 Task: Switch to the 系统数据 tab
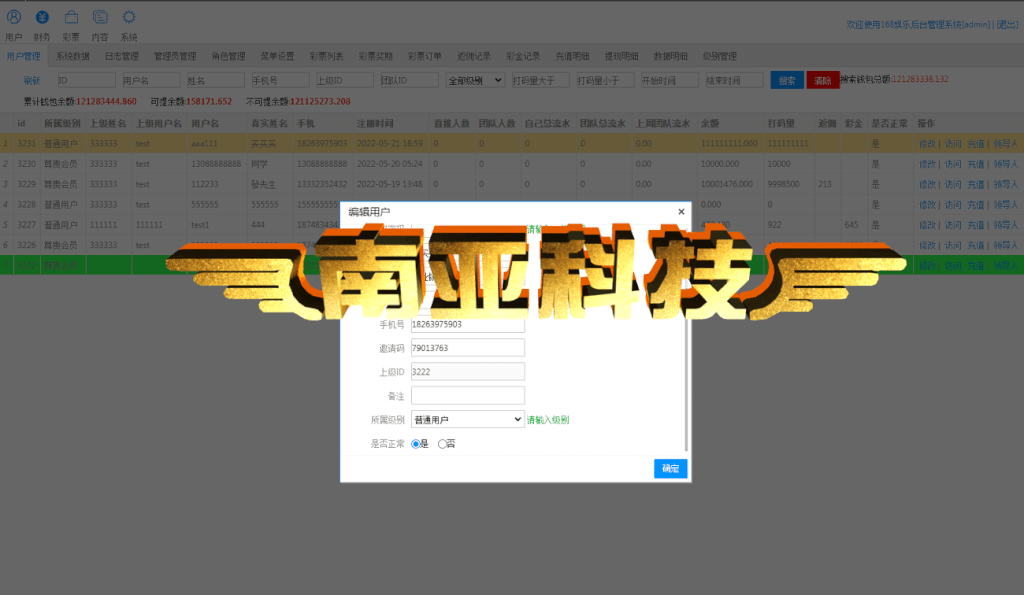[72, 56]
